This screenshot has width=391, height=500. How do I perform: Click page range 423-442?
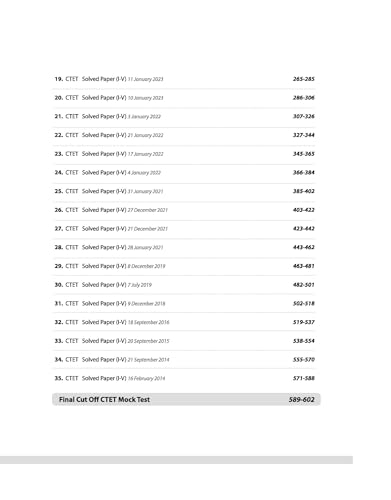pyautogui.click(x=304, y=228)
